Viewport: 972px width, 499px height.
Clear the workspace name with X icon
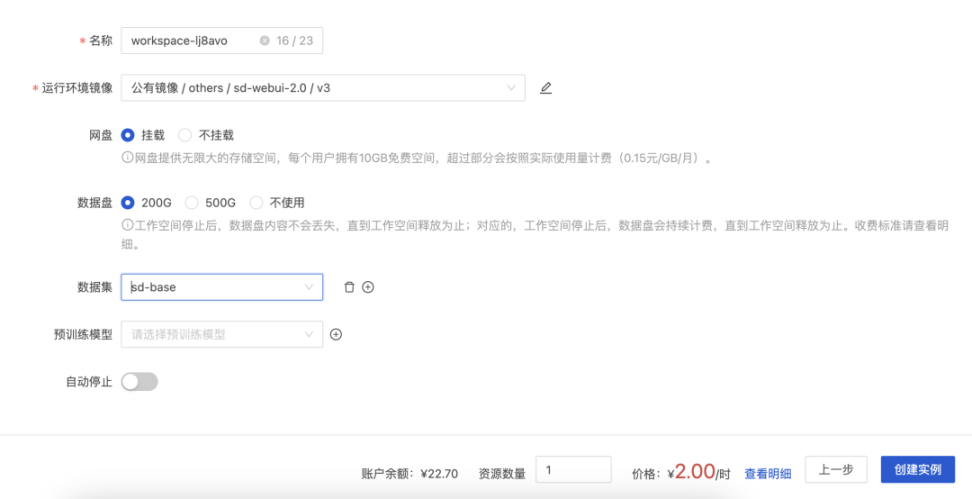(x=264, y=41)
